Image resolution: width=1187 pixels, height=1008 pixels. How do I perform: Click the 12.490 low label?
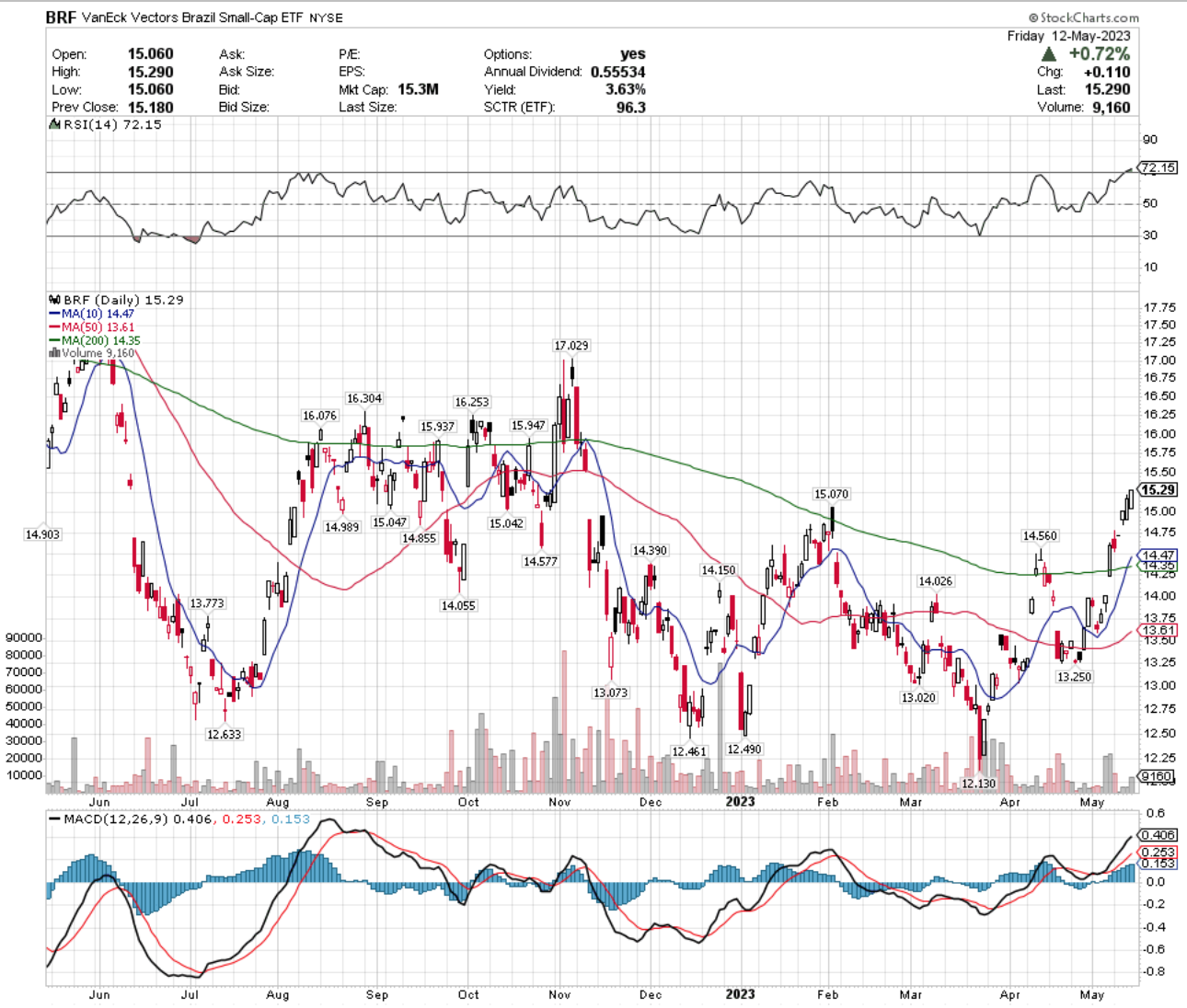click(744, 750)
